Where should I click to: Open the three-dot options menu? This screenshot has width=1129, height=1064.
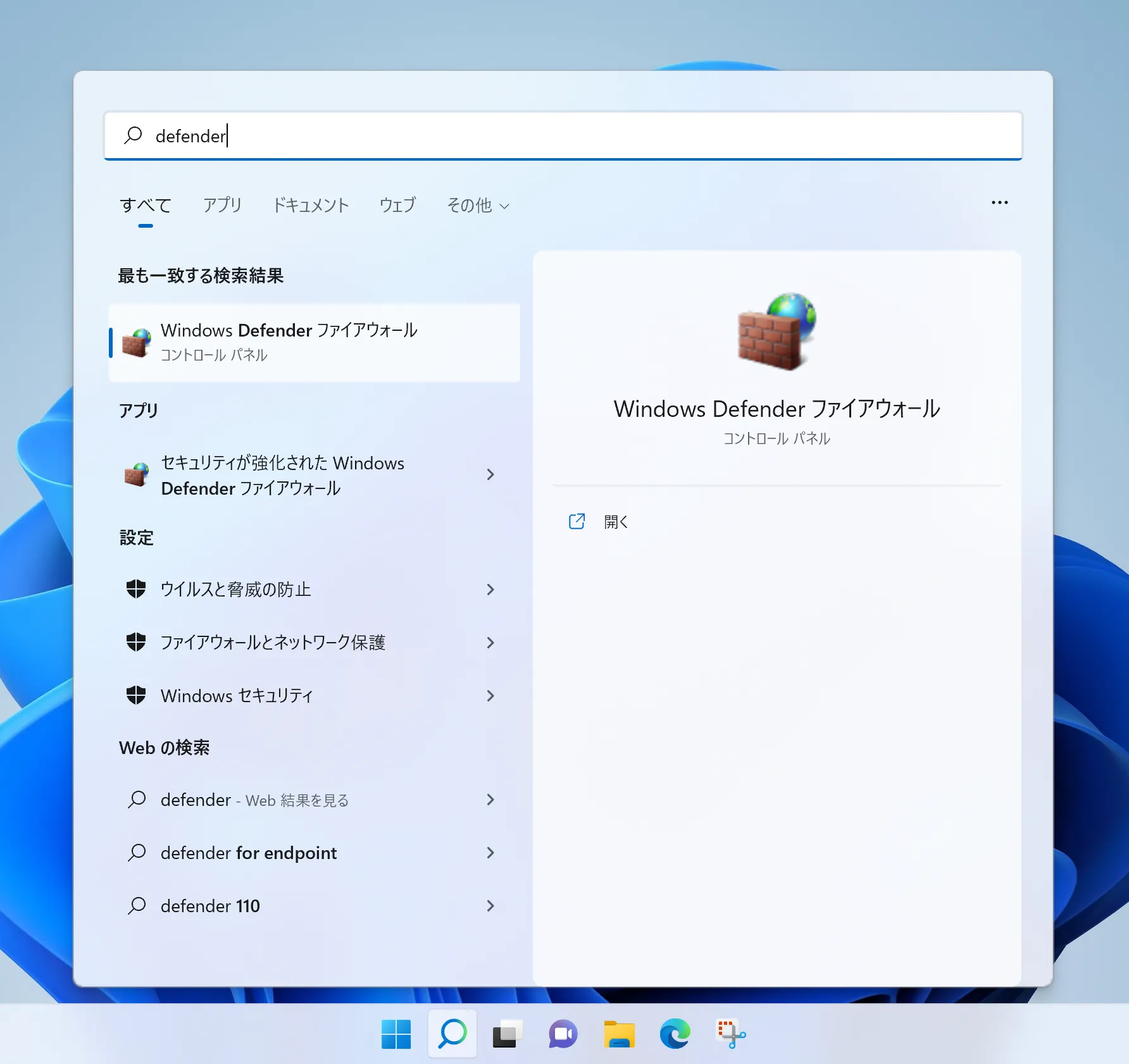click(1000, 203)
